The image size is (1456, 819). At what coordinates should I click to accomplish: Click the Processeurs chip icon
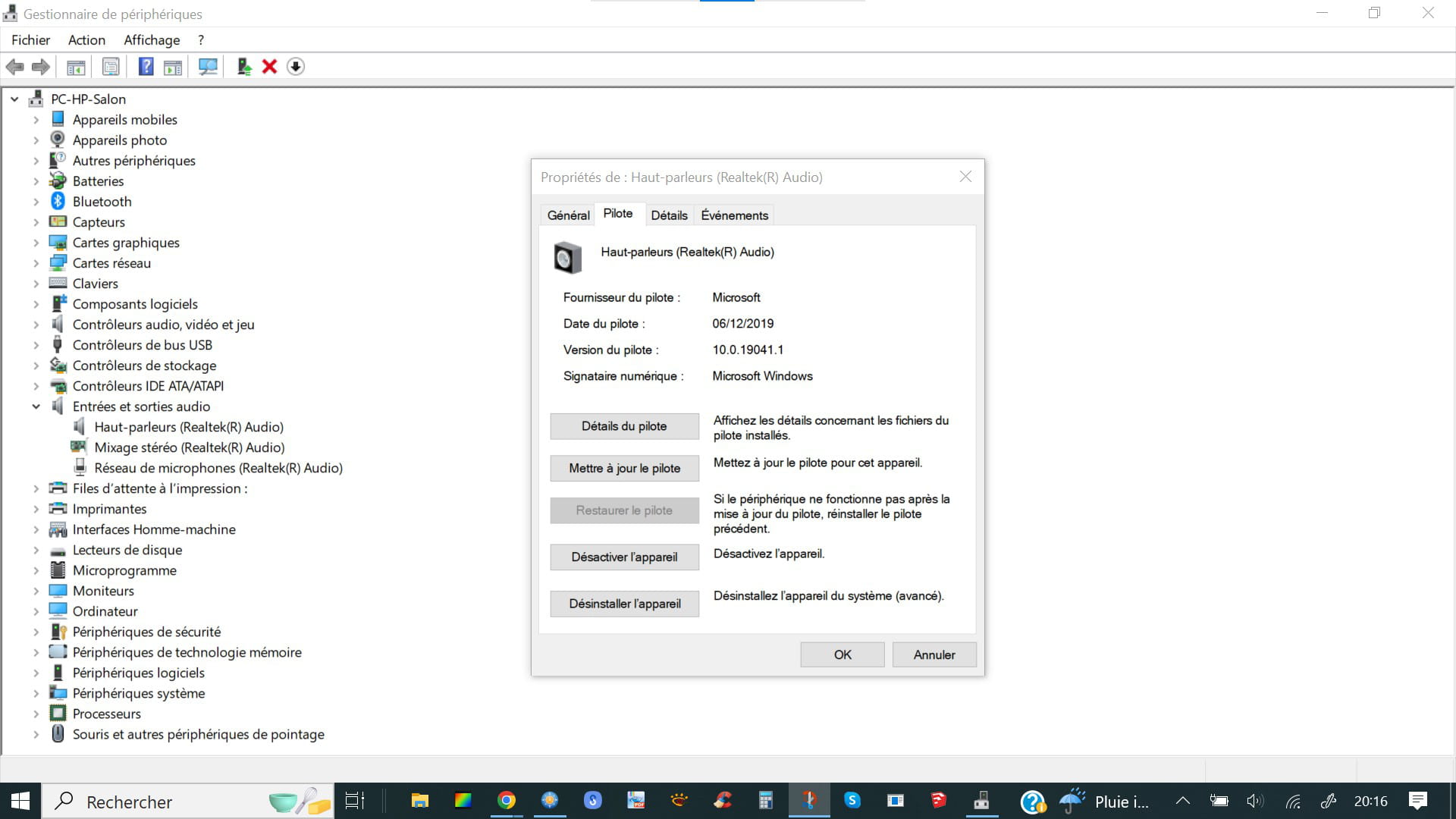(58, 713)
